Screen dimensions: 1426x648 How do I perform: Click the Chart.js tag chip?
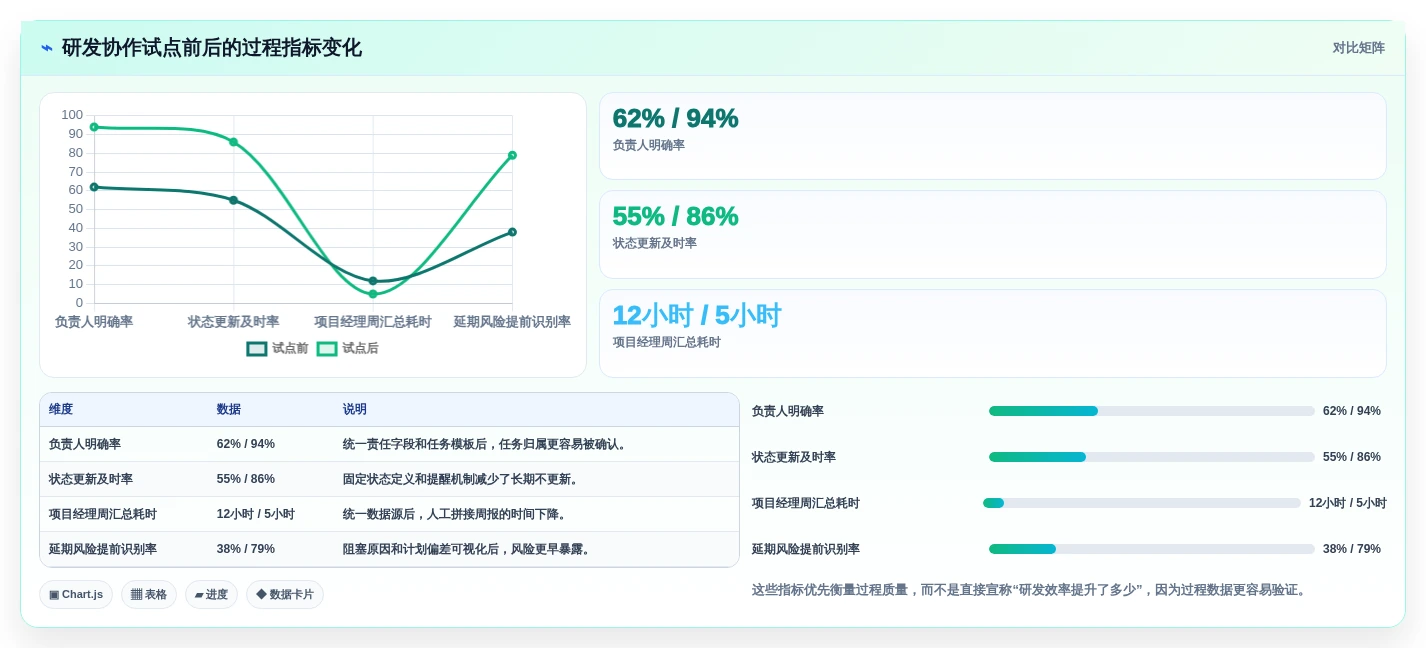(x=76, y=594)
